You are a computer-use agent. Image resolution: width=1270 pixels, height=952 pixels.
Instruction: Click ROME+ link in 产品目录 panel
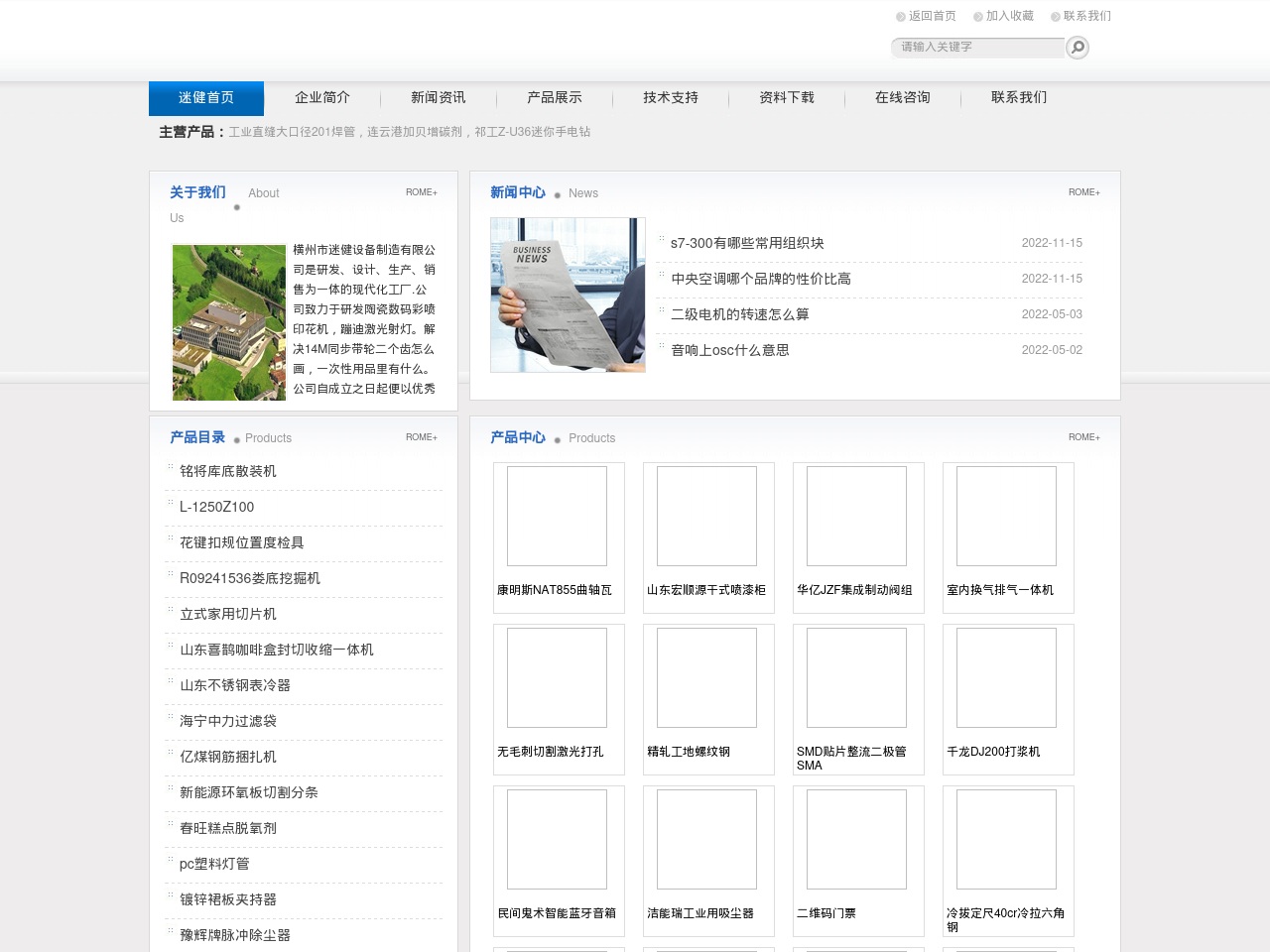tap(422, 437)
